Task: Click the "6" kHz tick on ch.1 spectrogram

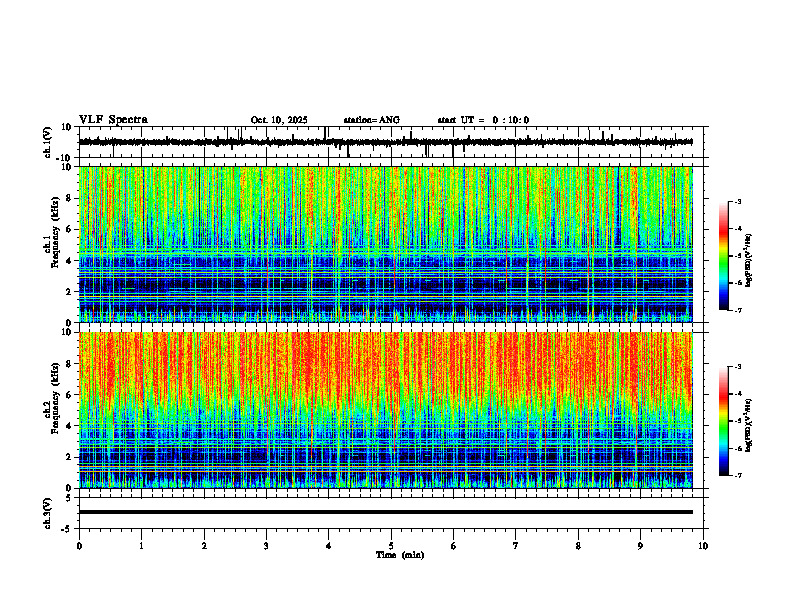Action: [70, 230]
